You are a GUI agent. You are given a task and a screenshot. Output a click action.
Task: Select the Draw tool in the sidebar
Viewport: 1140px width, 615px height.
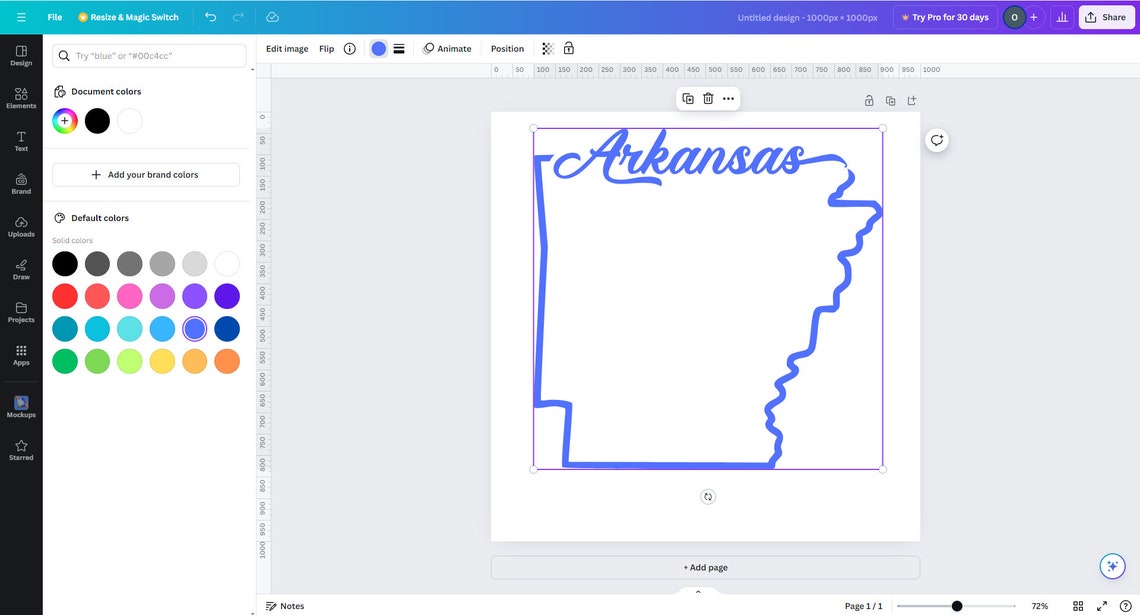point(20,268)
